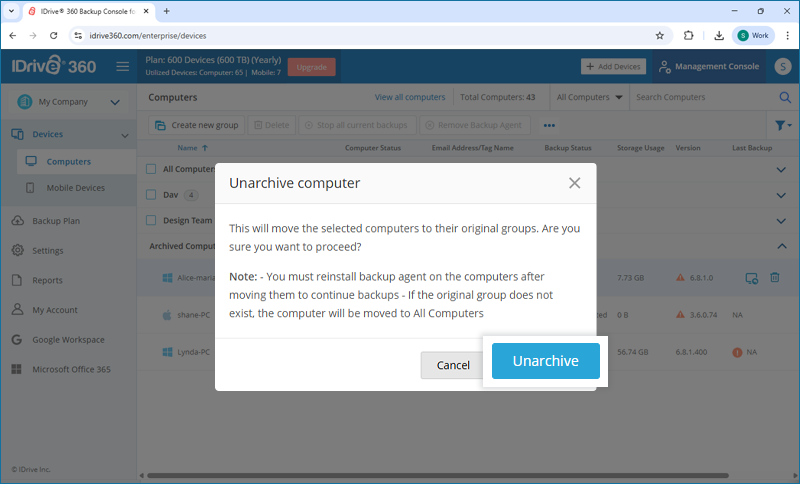Image resolution: width=800 pixels, height=484 pixels.
Task: Open Backup Plan section
Action: point(56,221)
